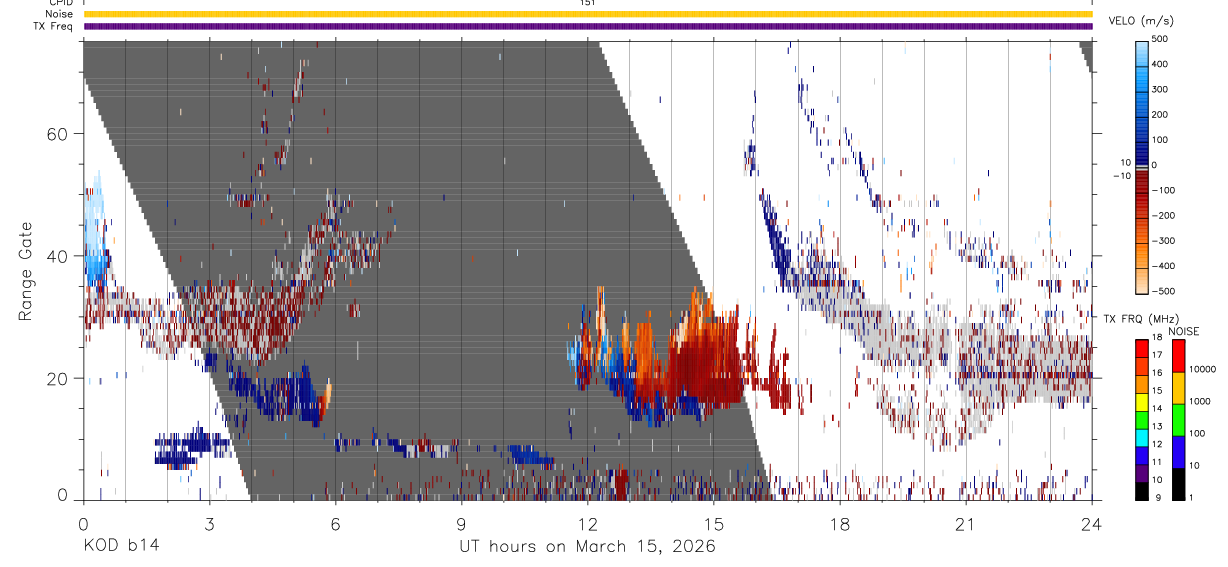The image size is (1228, 567).
Task: Select the blue 10–100 NOISE scale segment
Action: pyautogui.click(x=1178, y=452)
